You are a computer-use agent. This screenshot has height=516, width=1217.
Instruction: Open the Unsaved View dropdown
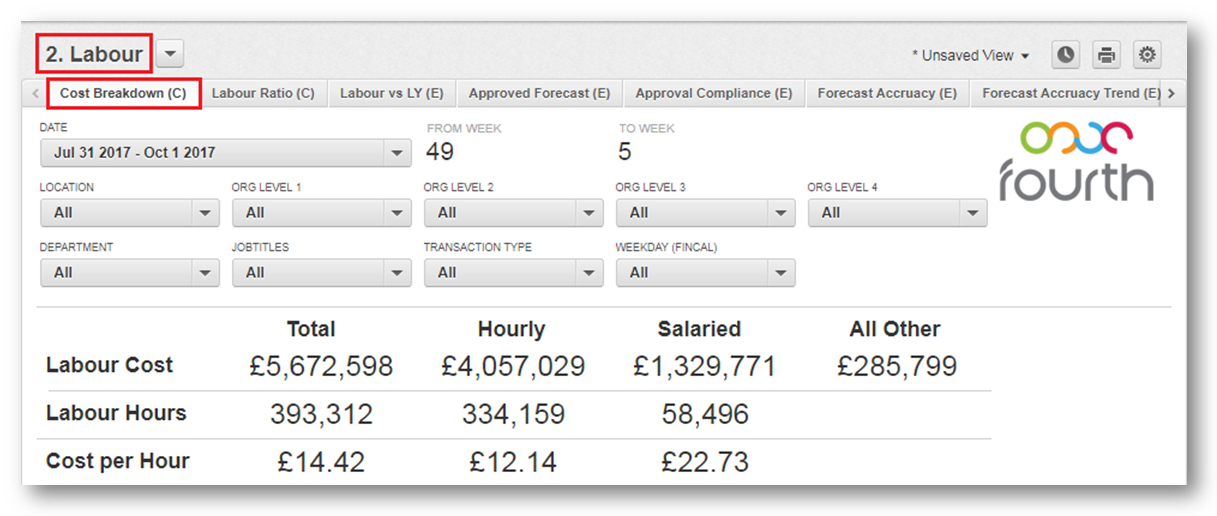tap(970, 56)
